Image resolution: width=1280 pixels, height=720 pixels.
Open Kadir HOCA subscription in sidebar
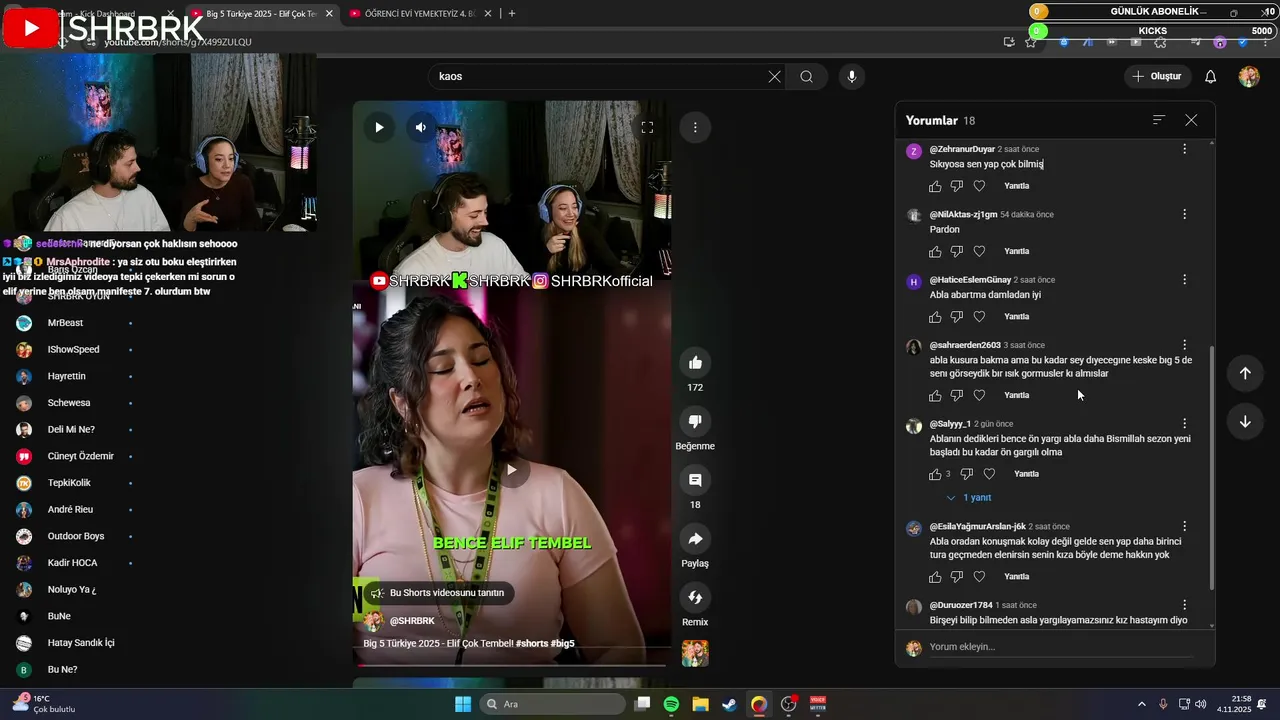click(75, 563)
